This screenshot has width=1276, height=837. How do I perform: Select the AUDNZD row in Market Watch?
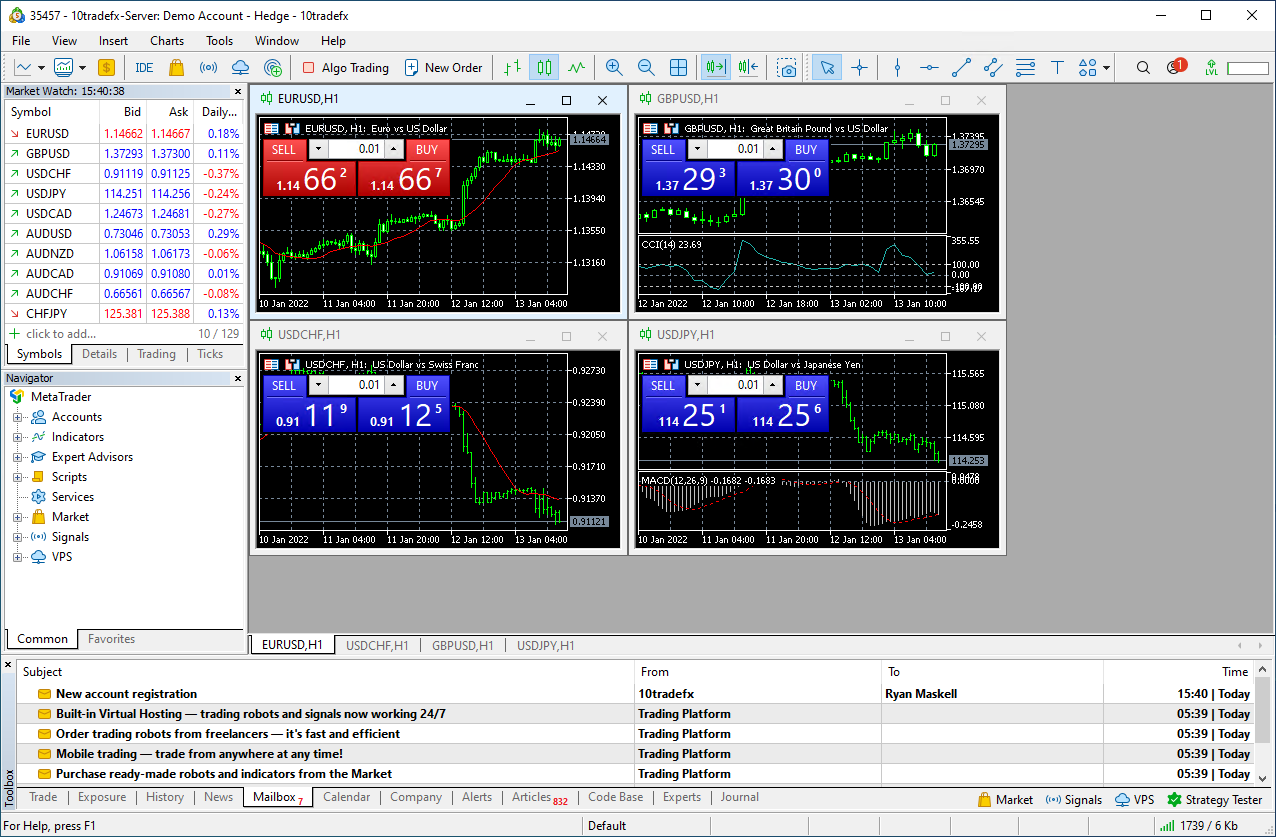[124, 254]
